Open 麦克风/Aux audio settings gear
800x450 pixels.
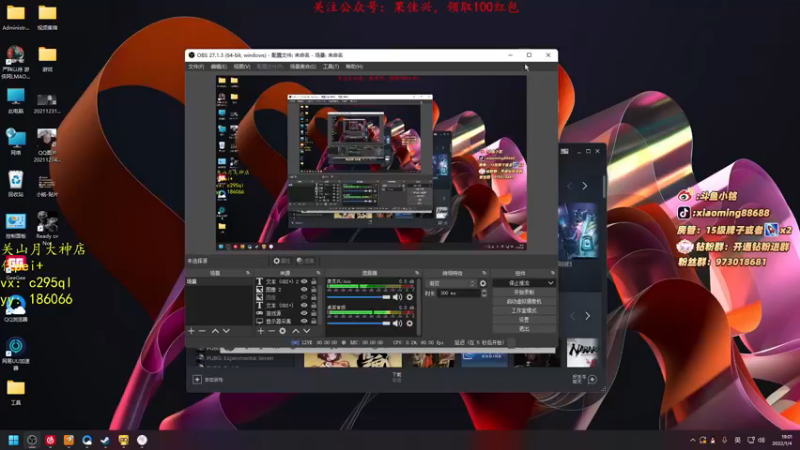pyautogui.click(x=410, y=297)
